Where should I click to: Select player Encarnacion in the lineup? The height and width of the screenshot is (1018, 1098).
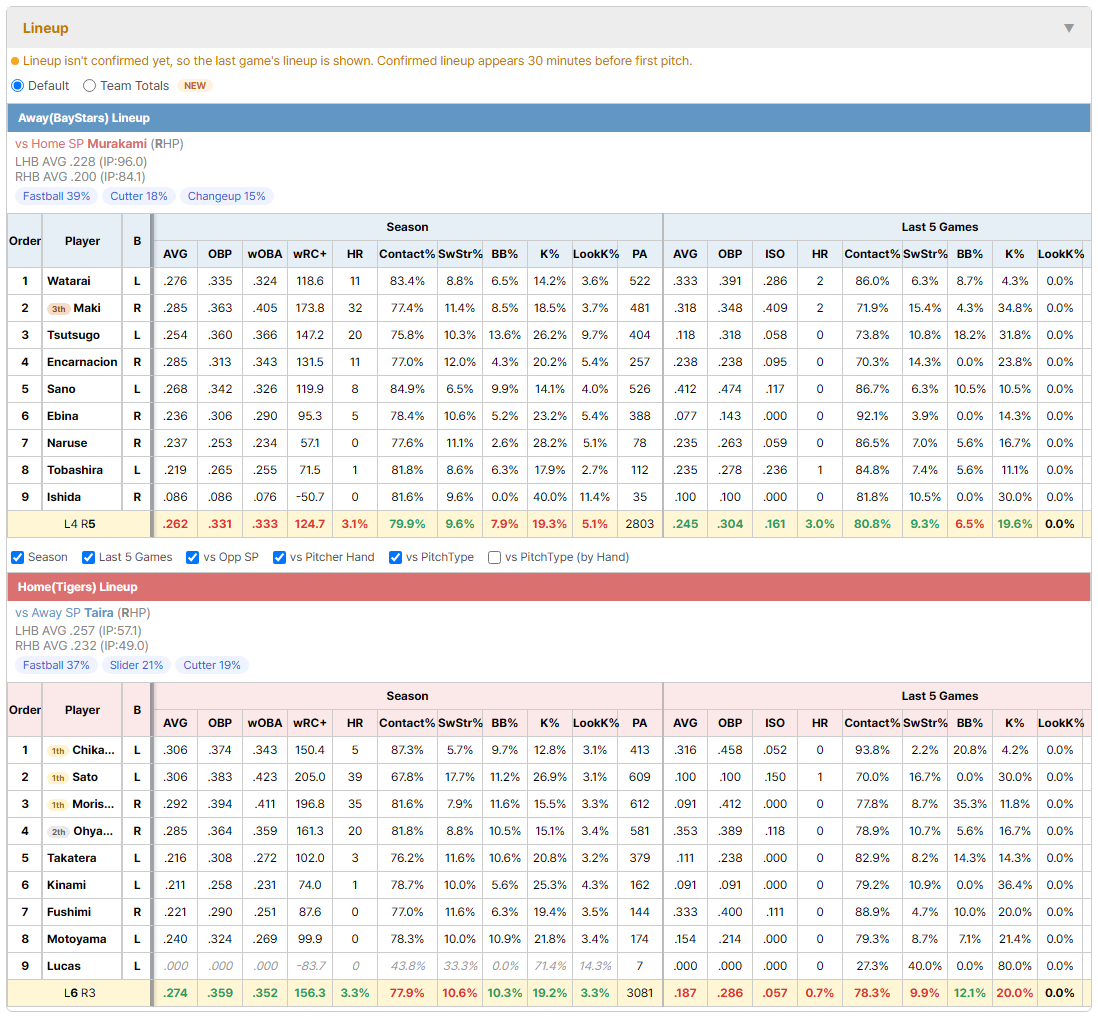click(x=82, y=362)
